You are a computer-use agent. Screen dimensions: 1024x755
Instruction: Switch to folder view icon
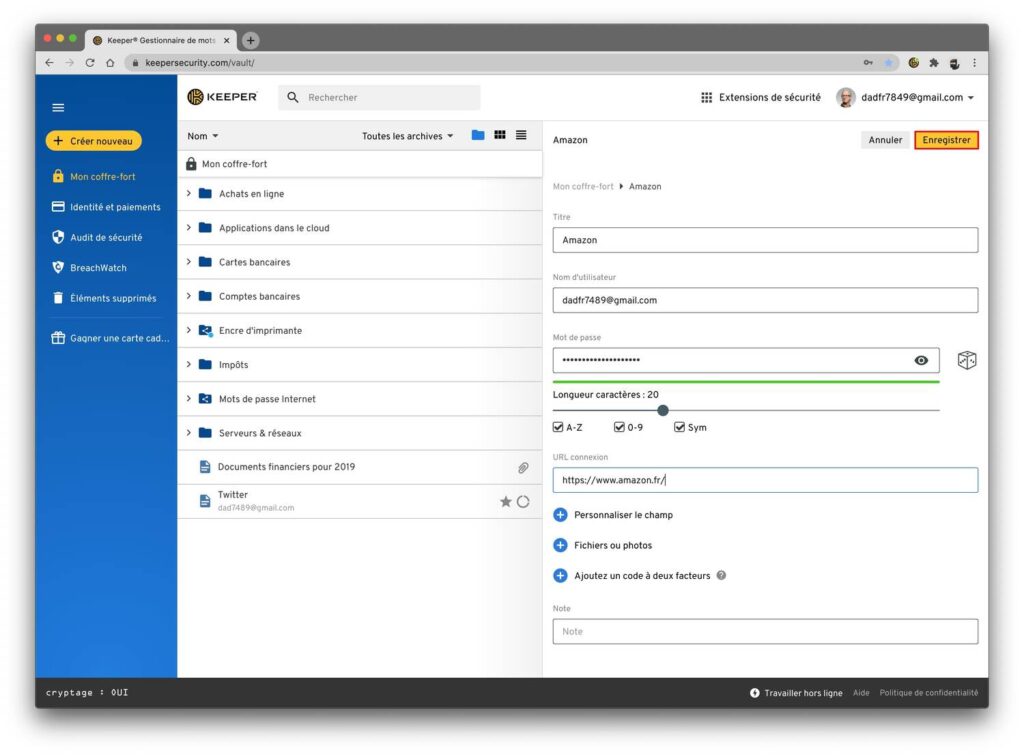click(x=478, y=136)
